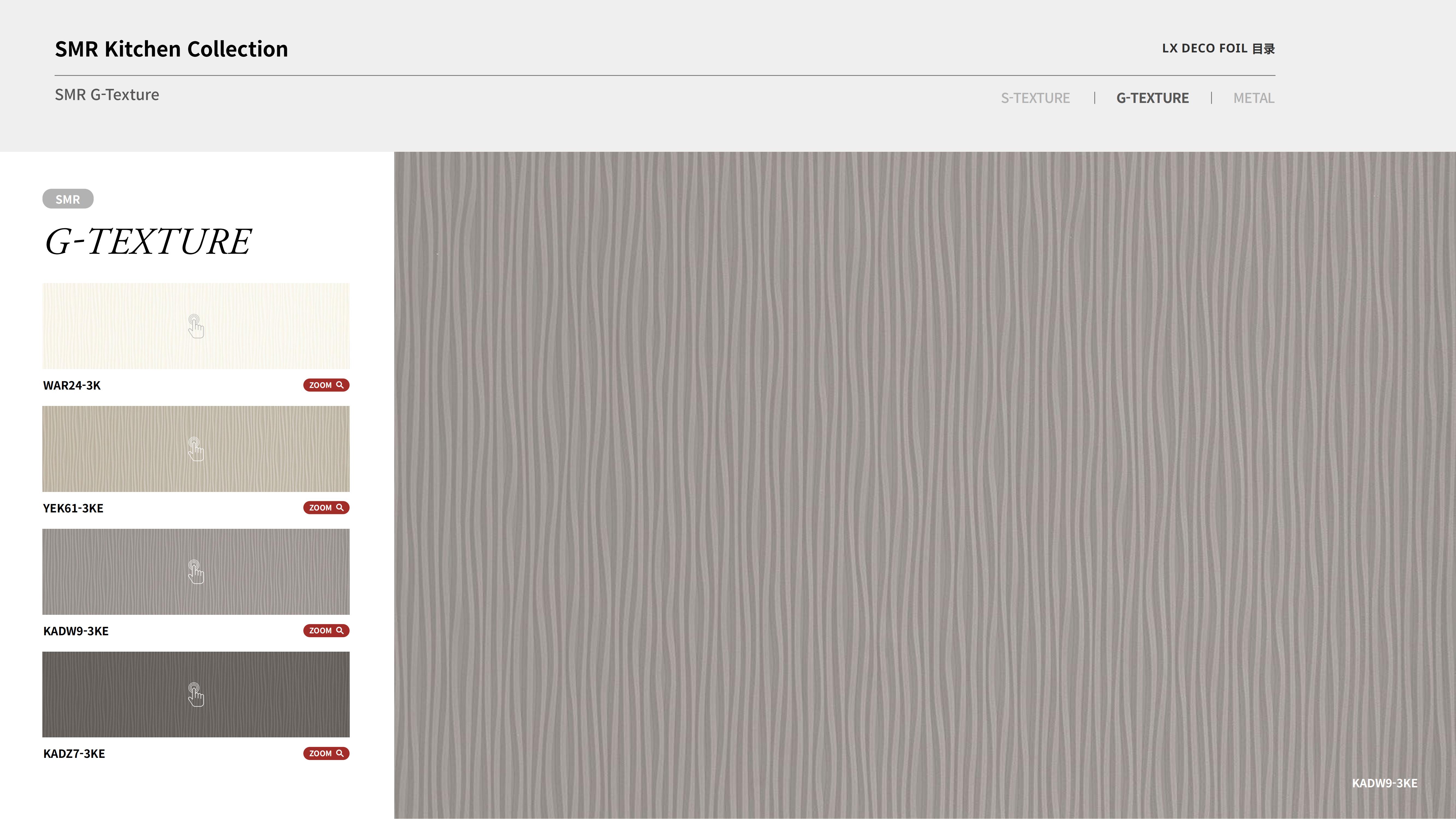Open the LX DECO FOIL catalog link
1456x819 pixels.
point(1218,49)
